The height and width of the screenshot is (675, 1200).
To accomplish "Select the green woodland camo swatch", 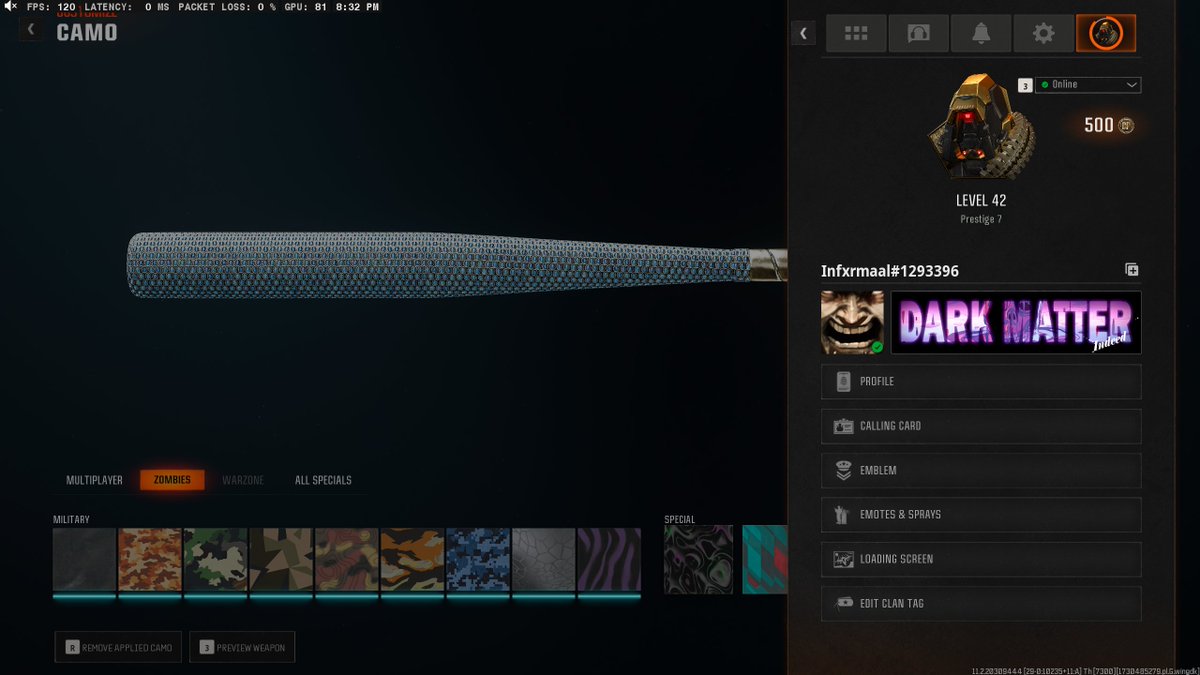I will click(x=215, y=560).
